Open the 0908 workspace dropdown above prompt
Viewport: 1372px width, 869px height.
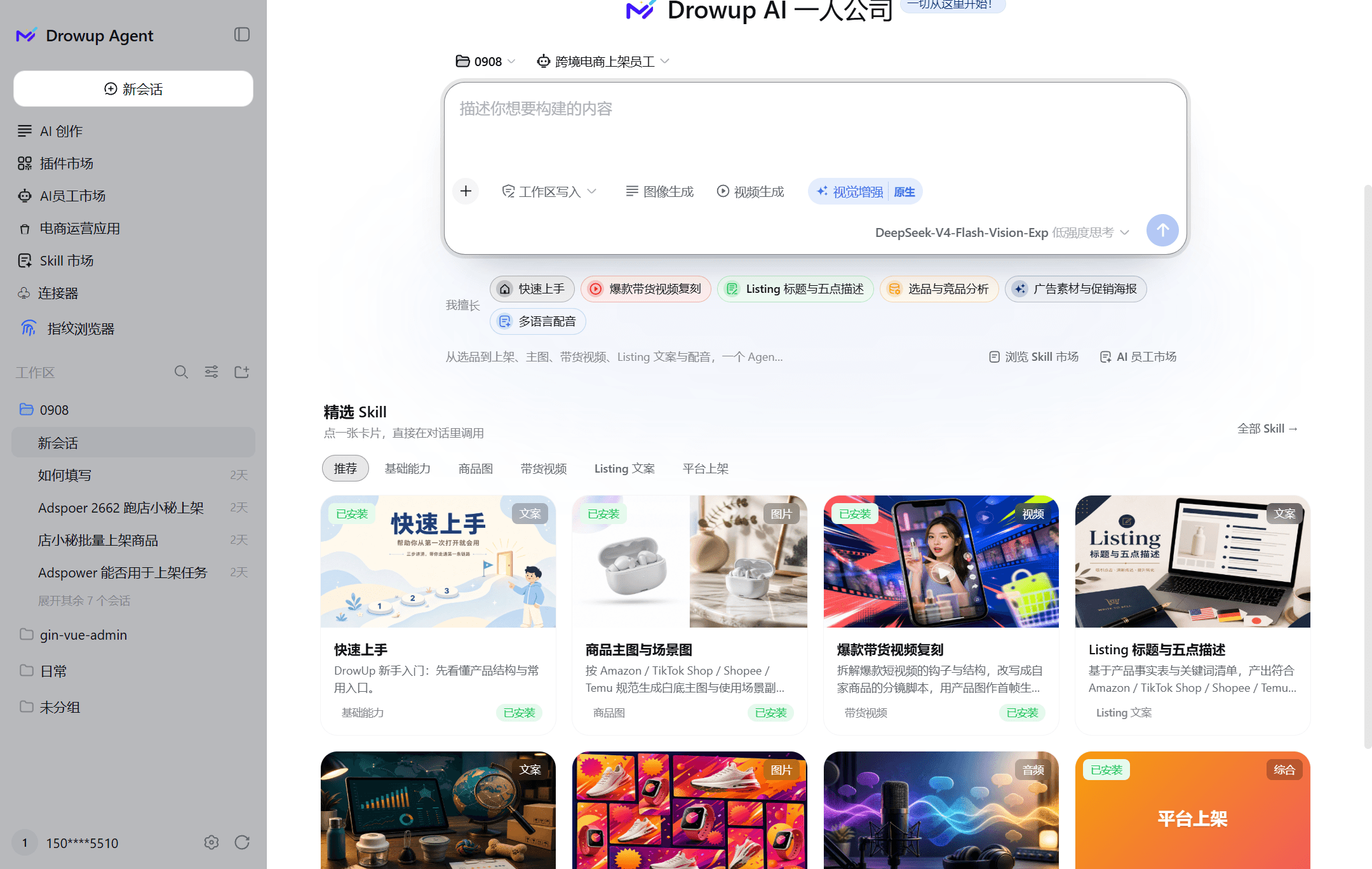point(485,62)
